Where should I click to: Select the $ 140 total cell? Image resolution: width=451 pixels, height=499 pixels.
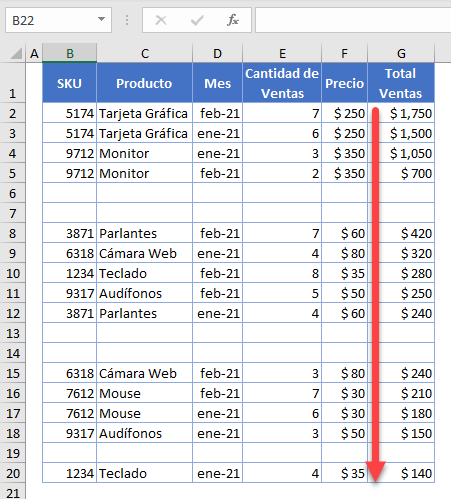coord(401,473)
